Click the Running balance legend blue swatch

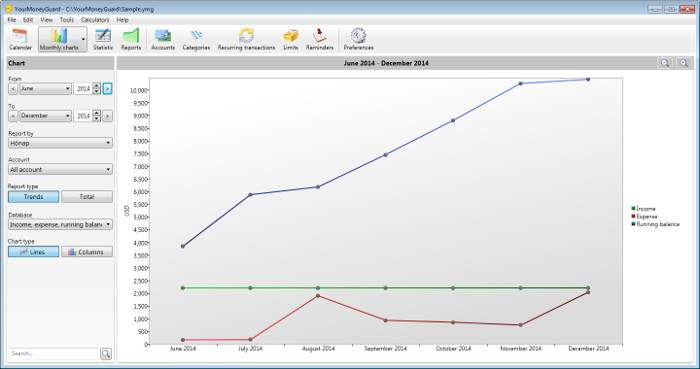633,224
